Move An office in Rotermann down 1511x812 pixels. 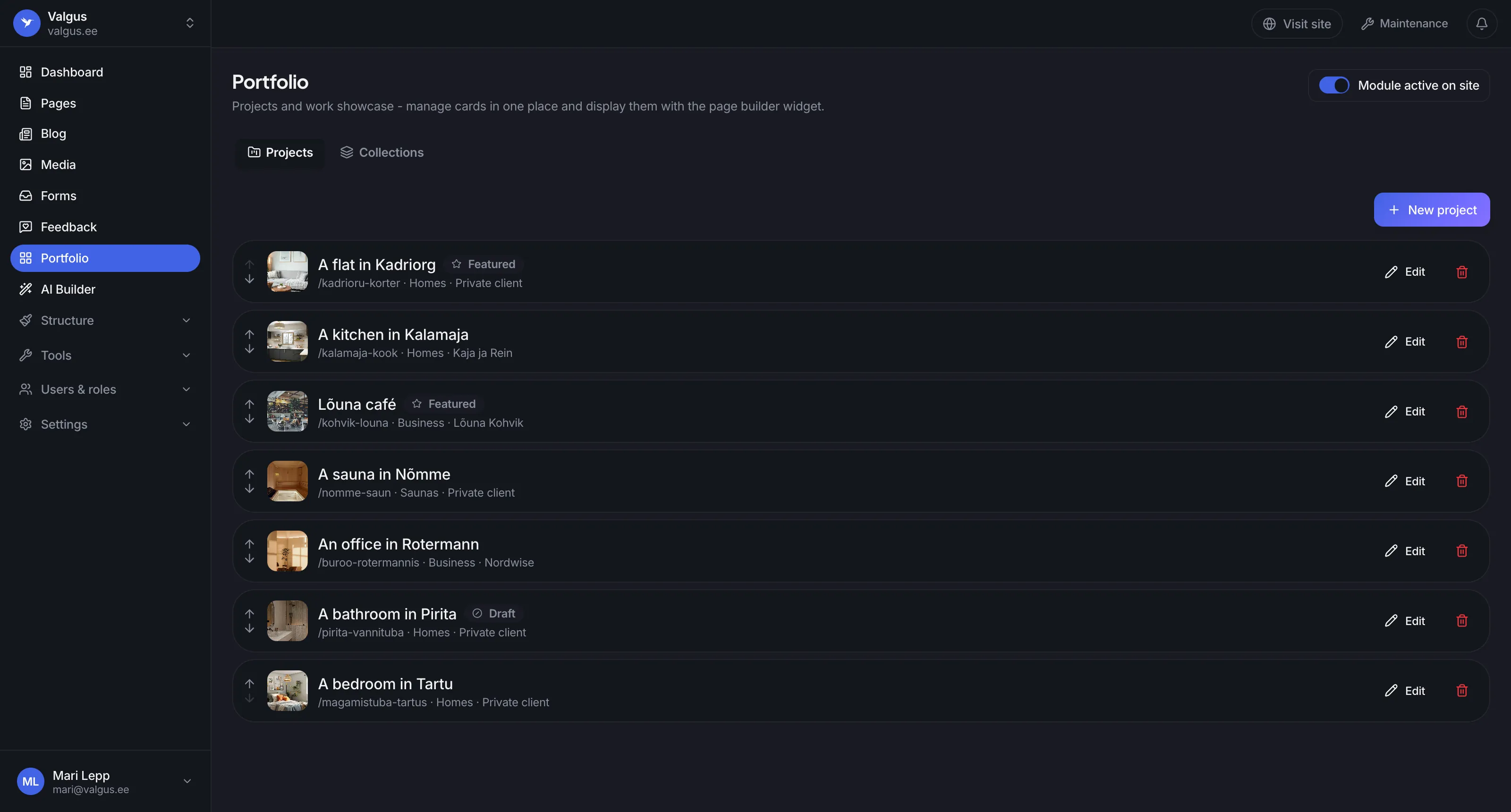tap(249, 558)
